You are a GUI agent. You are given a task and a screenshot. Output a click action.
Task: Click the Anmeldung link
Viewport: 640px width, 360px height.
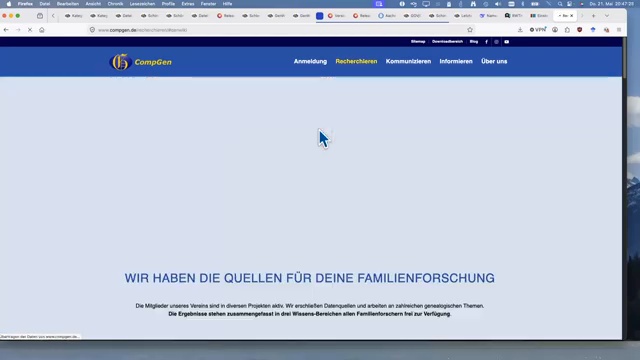pos(310,61)
